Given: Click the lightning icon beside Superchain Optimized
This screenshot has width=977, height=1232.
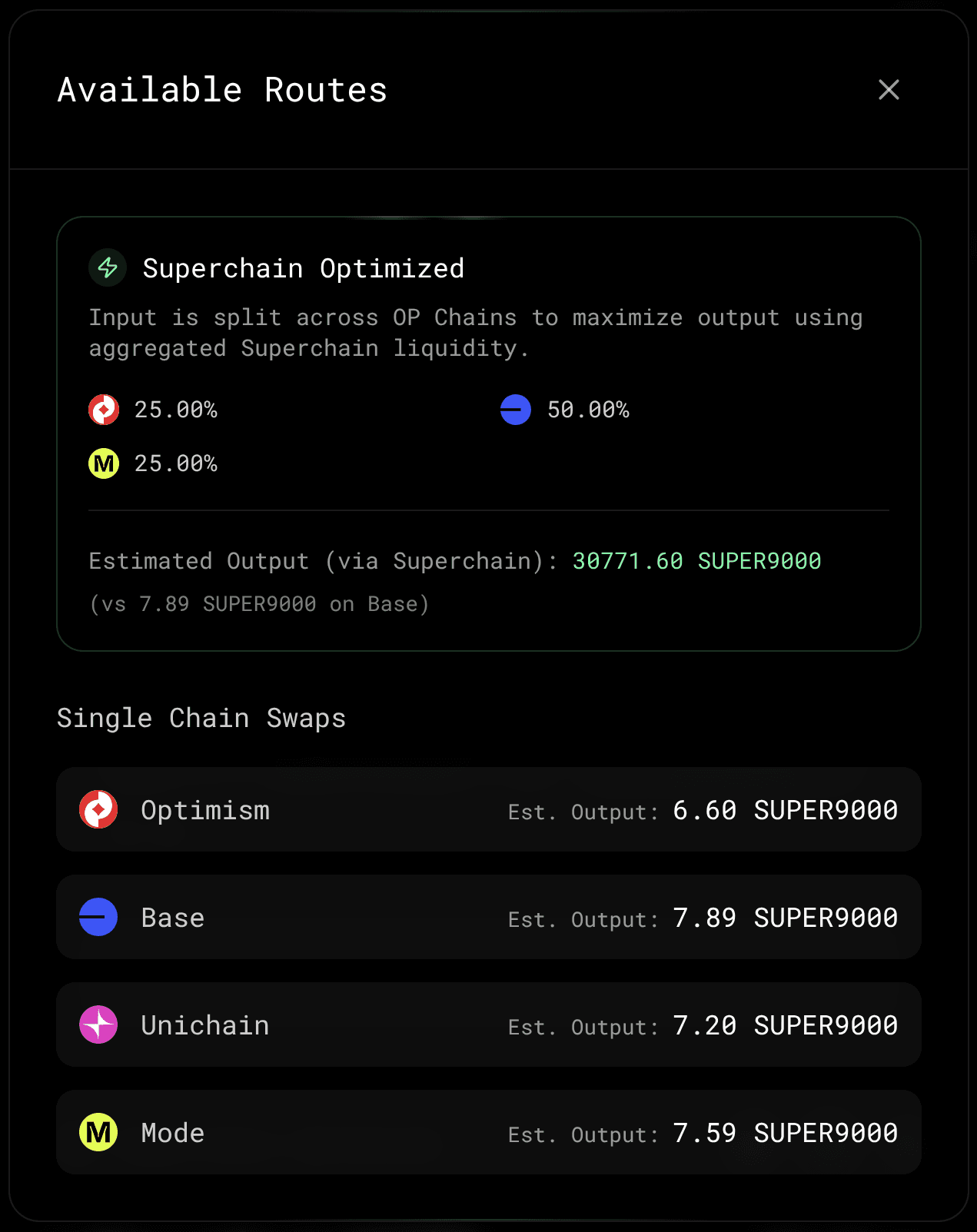Looking at the screenshot, I should 107,268.
